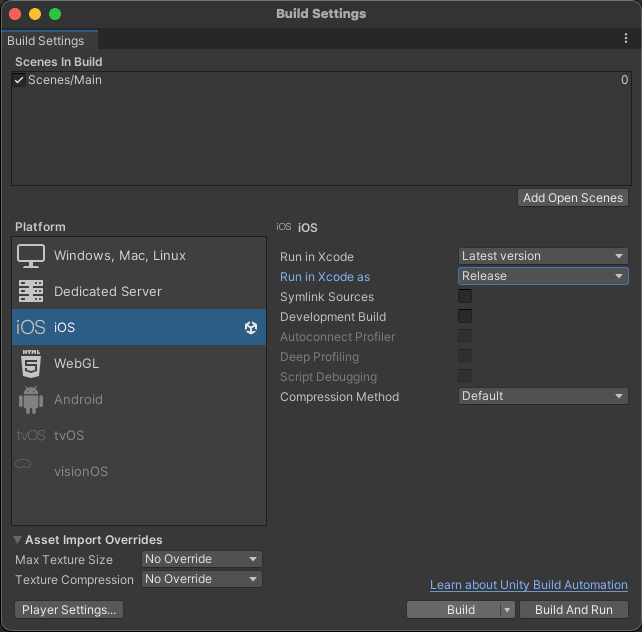The image size is (642, 632).
Task: Uncheck the Scenes/Main scene checkbox
Action: (x=19, y=80)
